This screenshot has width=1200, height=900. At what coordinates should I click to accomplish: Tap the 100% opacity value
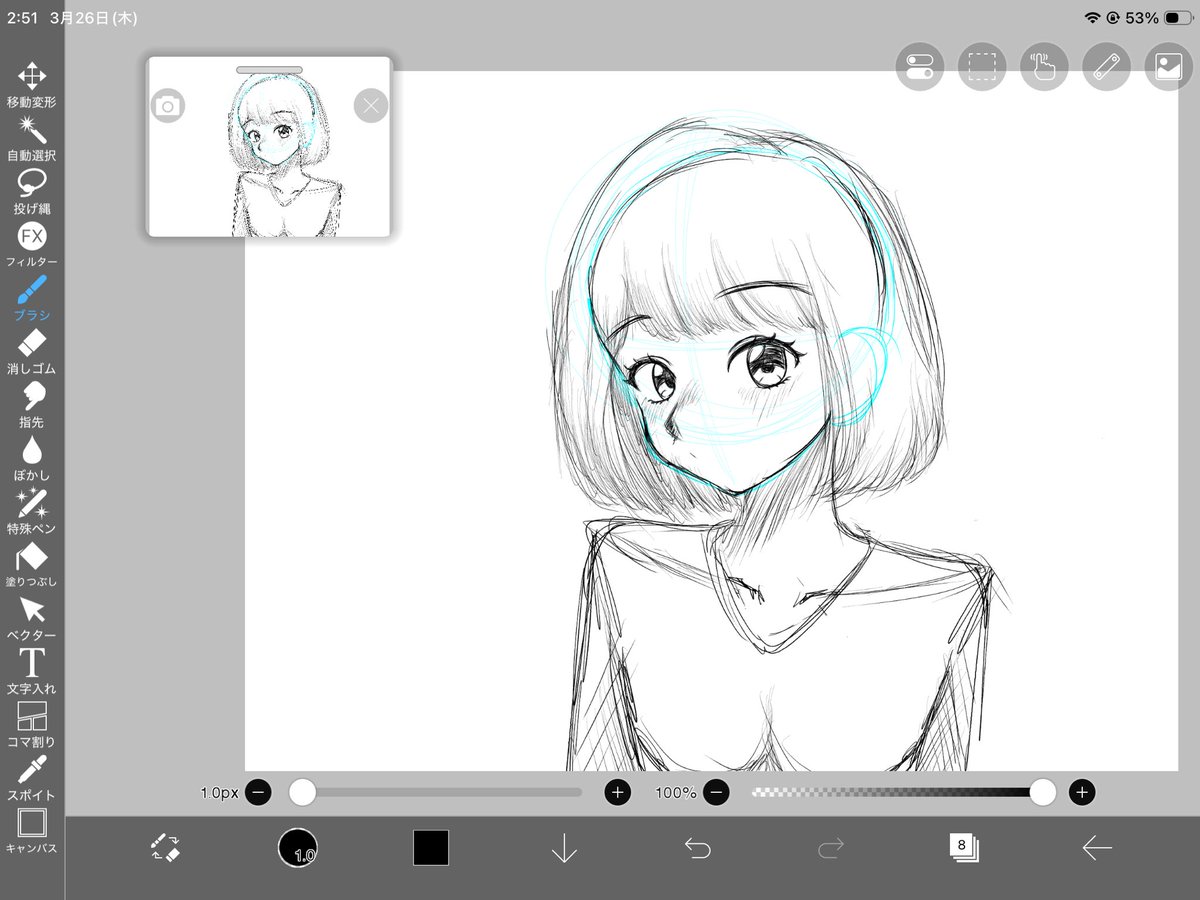676,793
